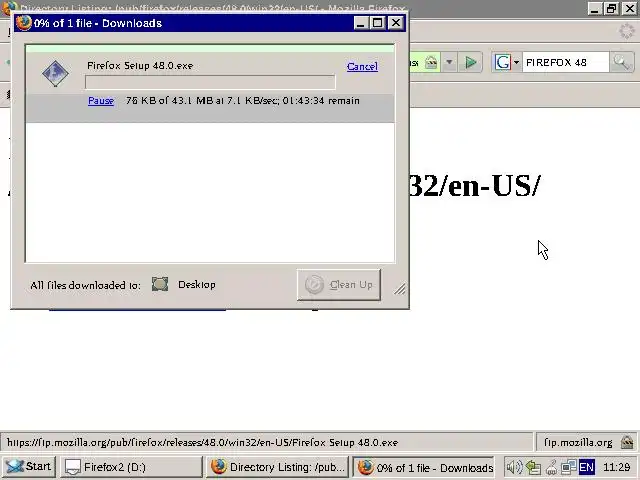Pause the Firefox Setup download
This screenshot has height=480, width=640.
tap(101, 100)
